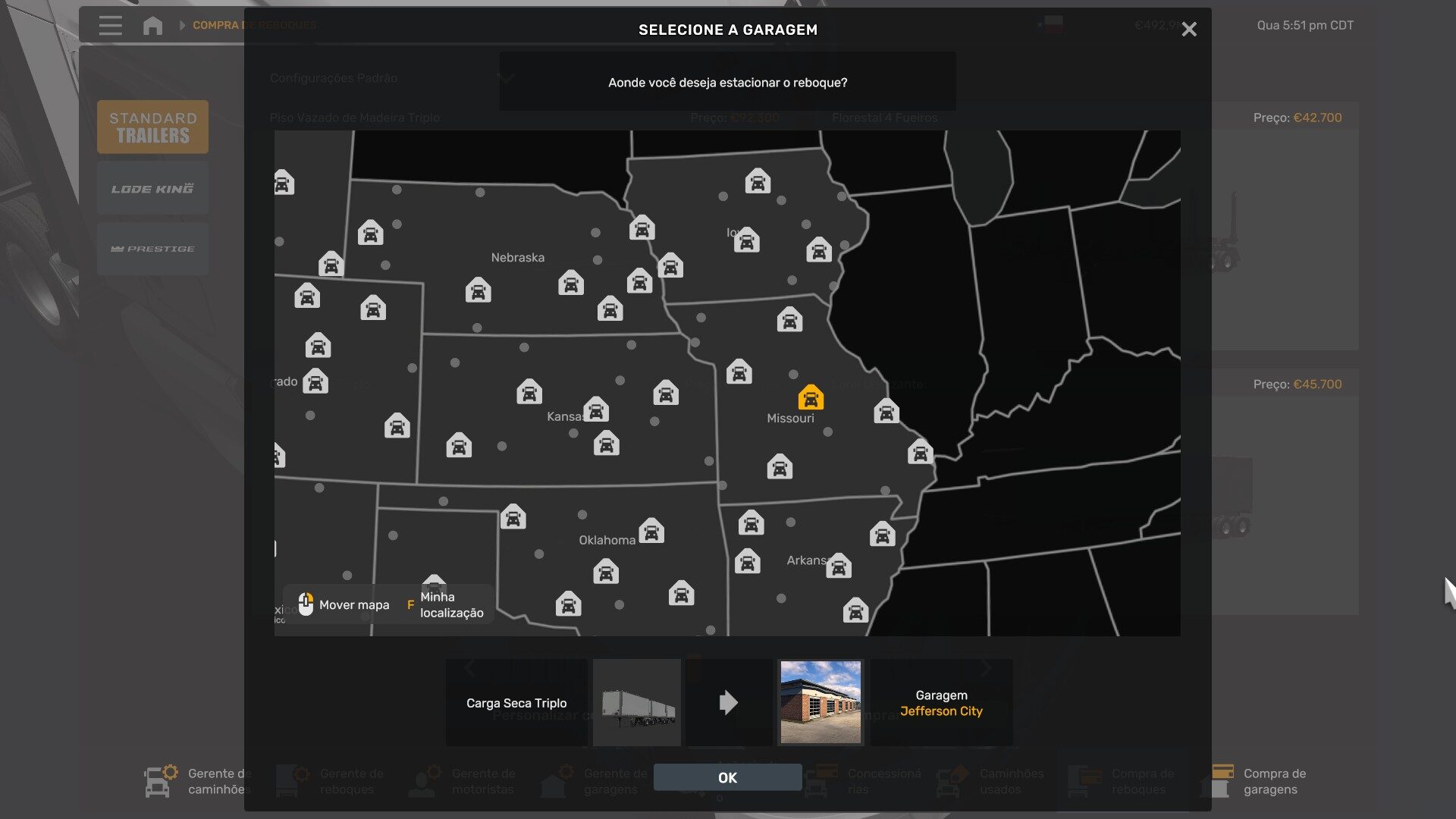The image size is (1456, 819).
Task: Click the Jefferson City garage photo thumbnail
Action: coord(821,702)
